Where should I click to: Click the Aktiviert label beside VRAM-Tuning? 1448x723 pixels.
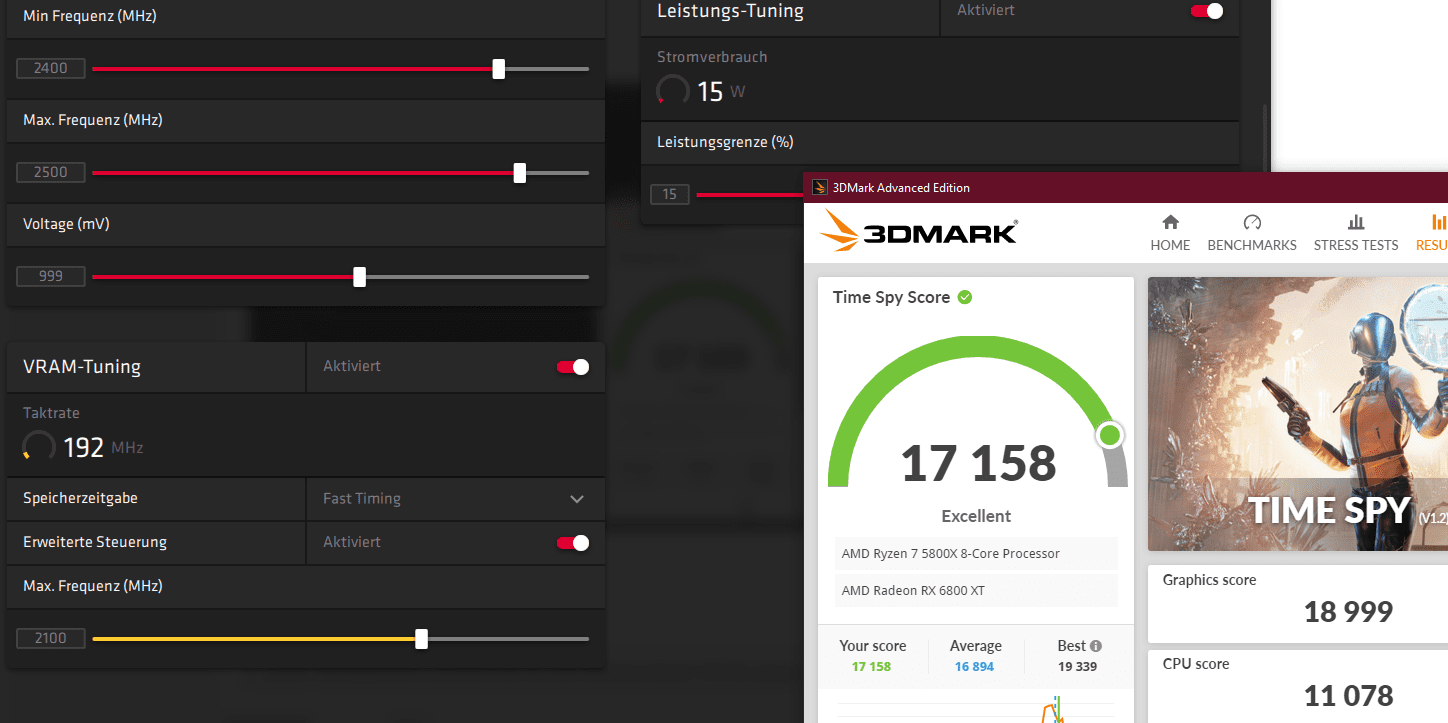click(x=352, y=367)
